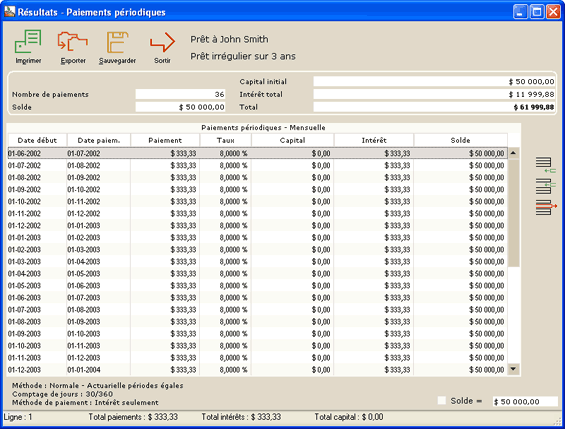
Task: Select the row starting 01-12-2002
Action: tap(257, 225)
